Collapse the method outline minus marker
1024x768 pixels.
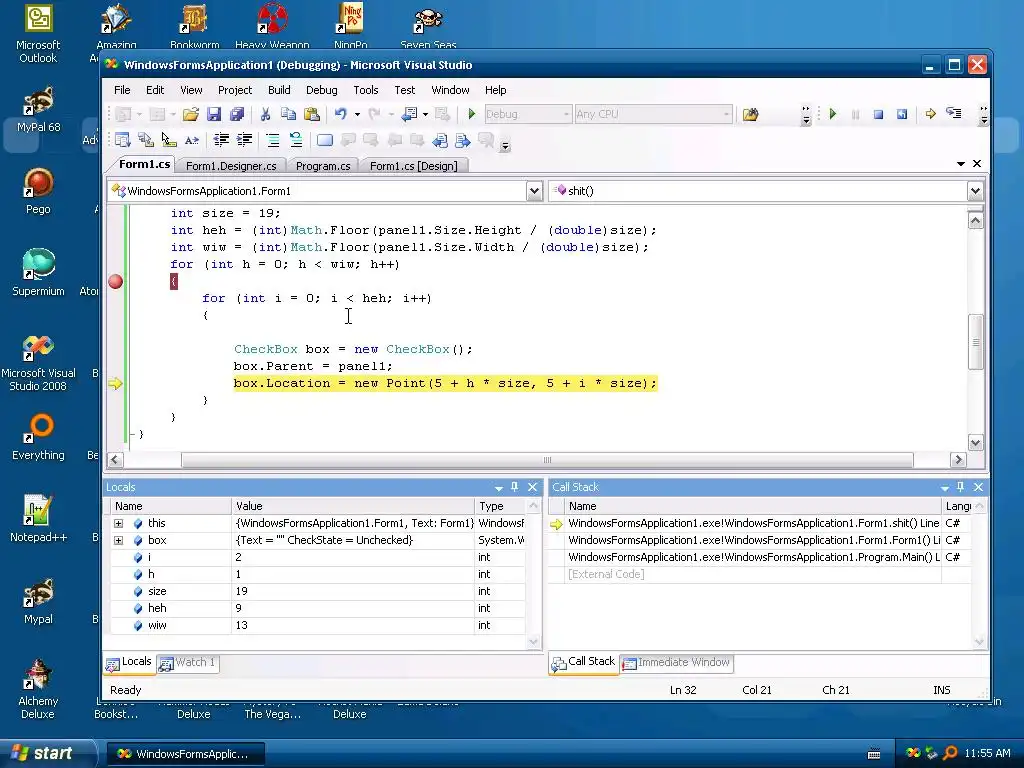131,434
